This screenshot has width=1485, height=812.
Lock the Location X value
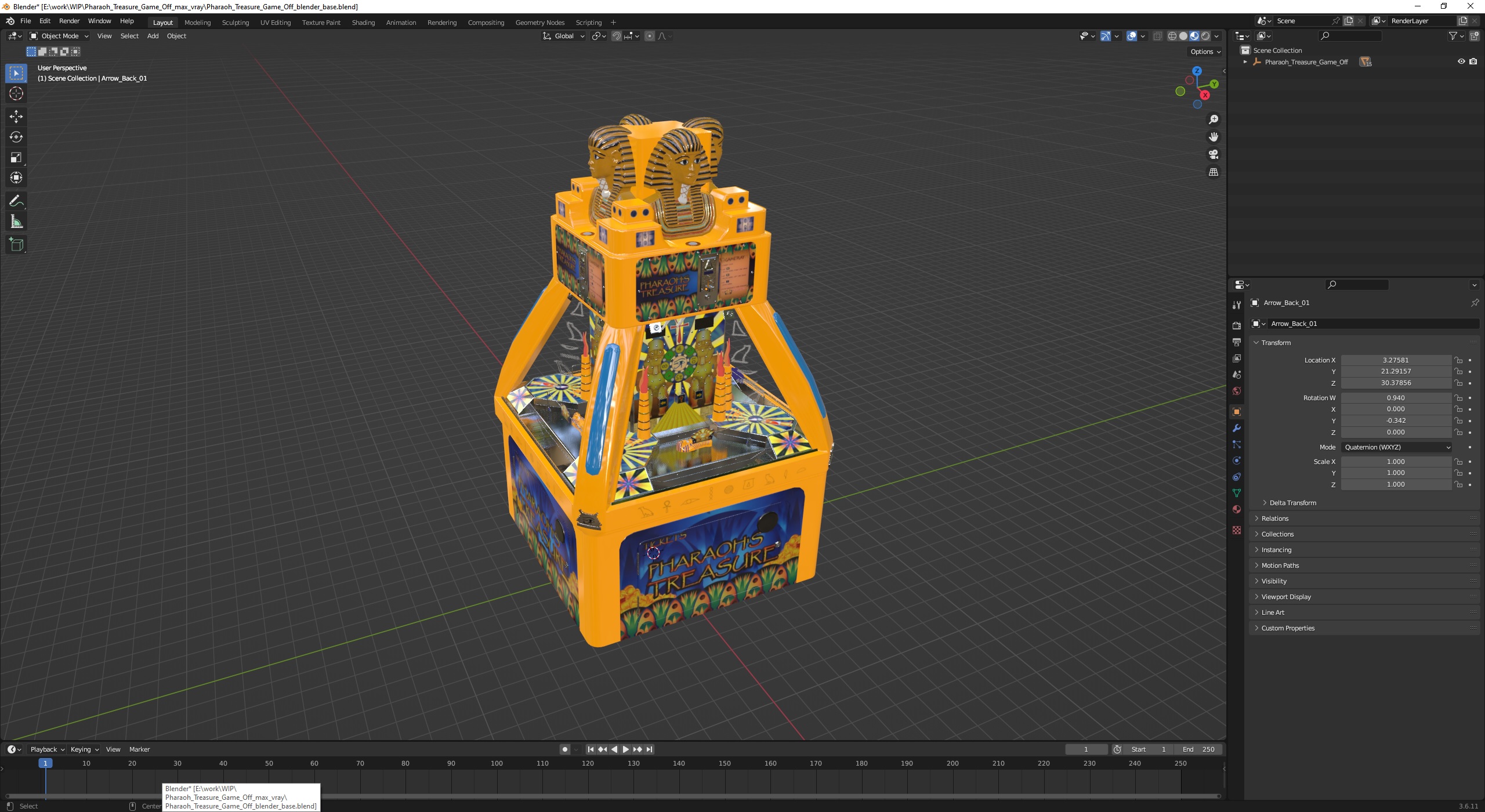pos(1458,360)
